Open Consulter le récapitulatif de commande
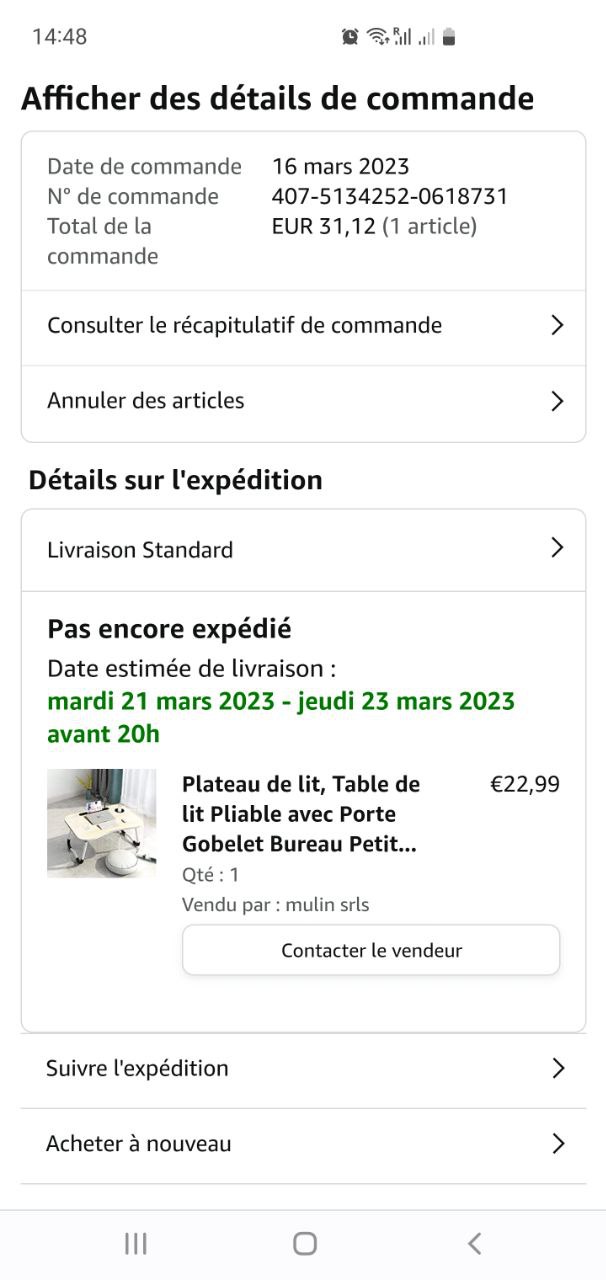This screenshot has width=606, height=1280. (244, 325)
